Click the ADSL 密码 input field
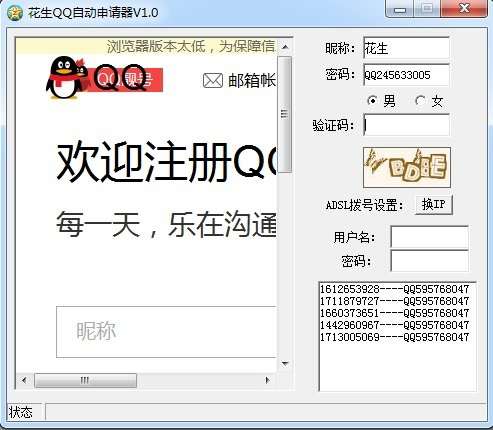Screen dimensions: 493x430 [x=429, y=261]
